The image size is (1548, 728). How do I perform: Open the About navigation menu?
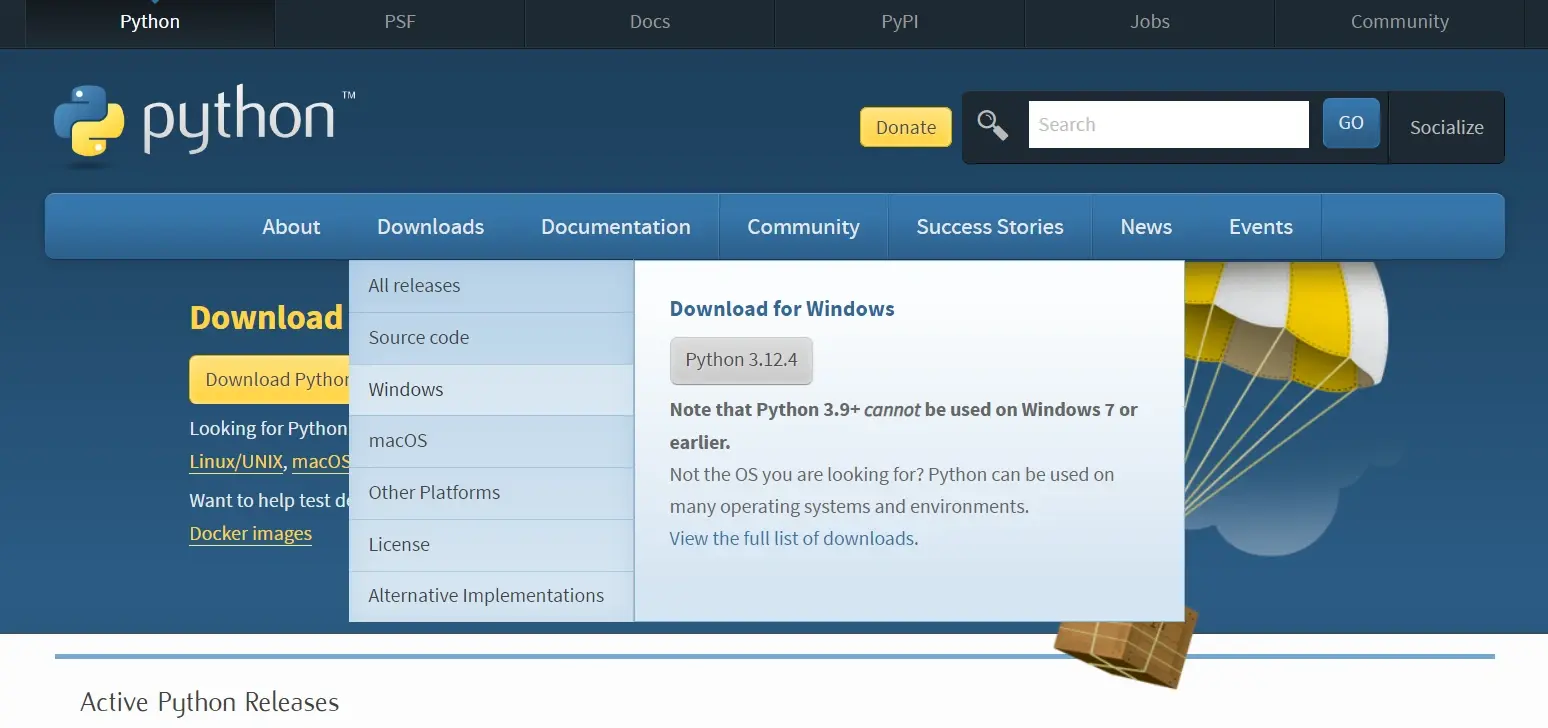(291, 227)
